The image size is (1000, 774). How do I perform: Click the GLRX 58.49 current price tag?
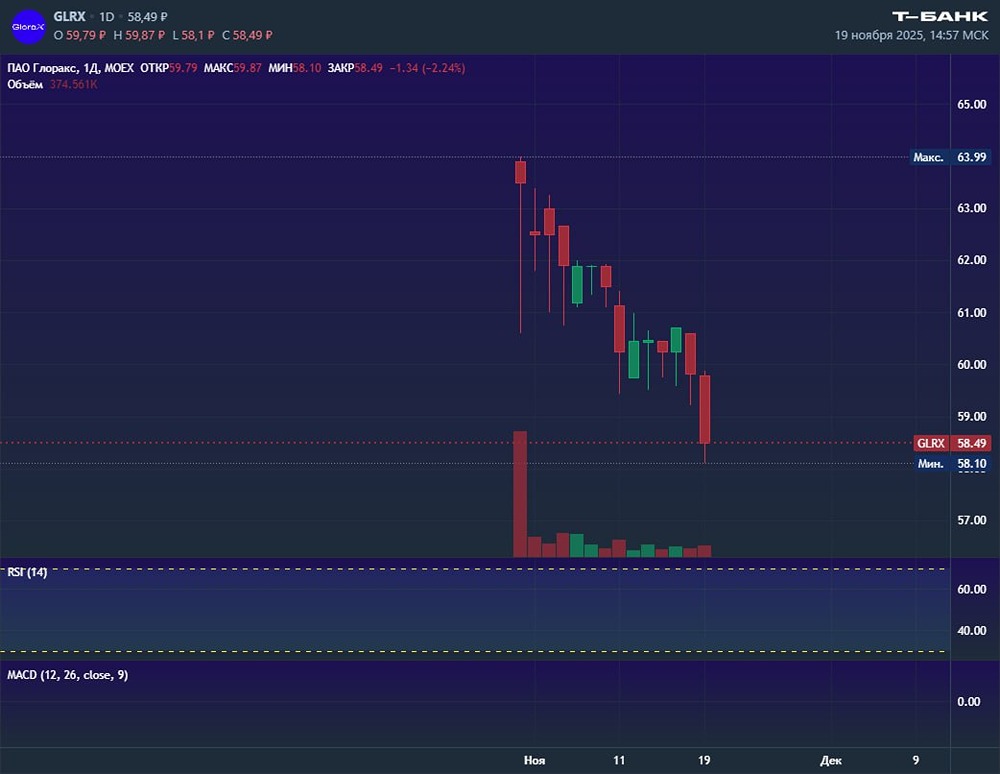click(x=953, y=443)
